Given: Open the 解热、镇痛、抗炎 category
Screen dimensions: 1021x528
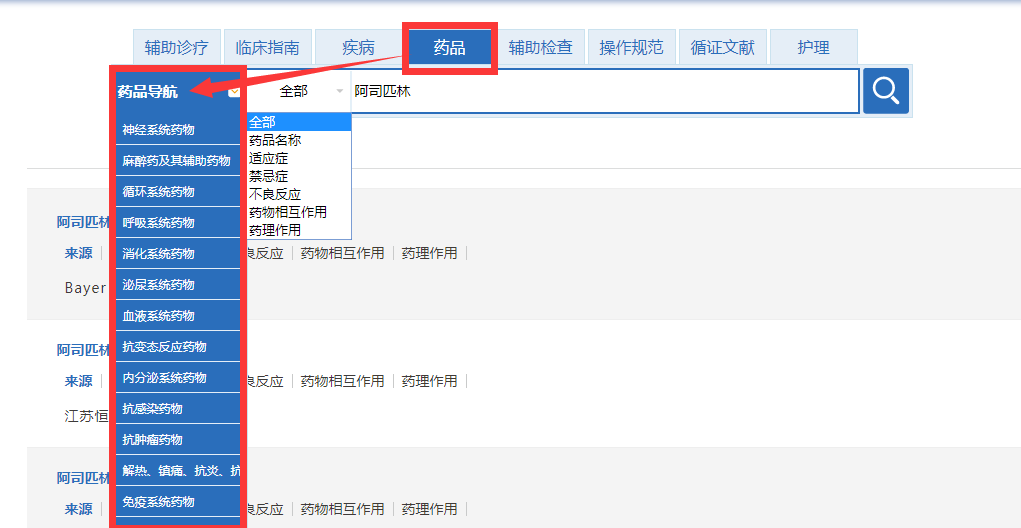Looking at the screenshot, I should (178, 470).
